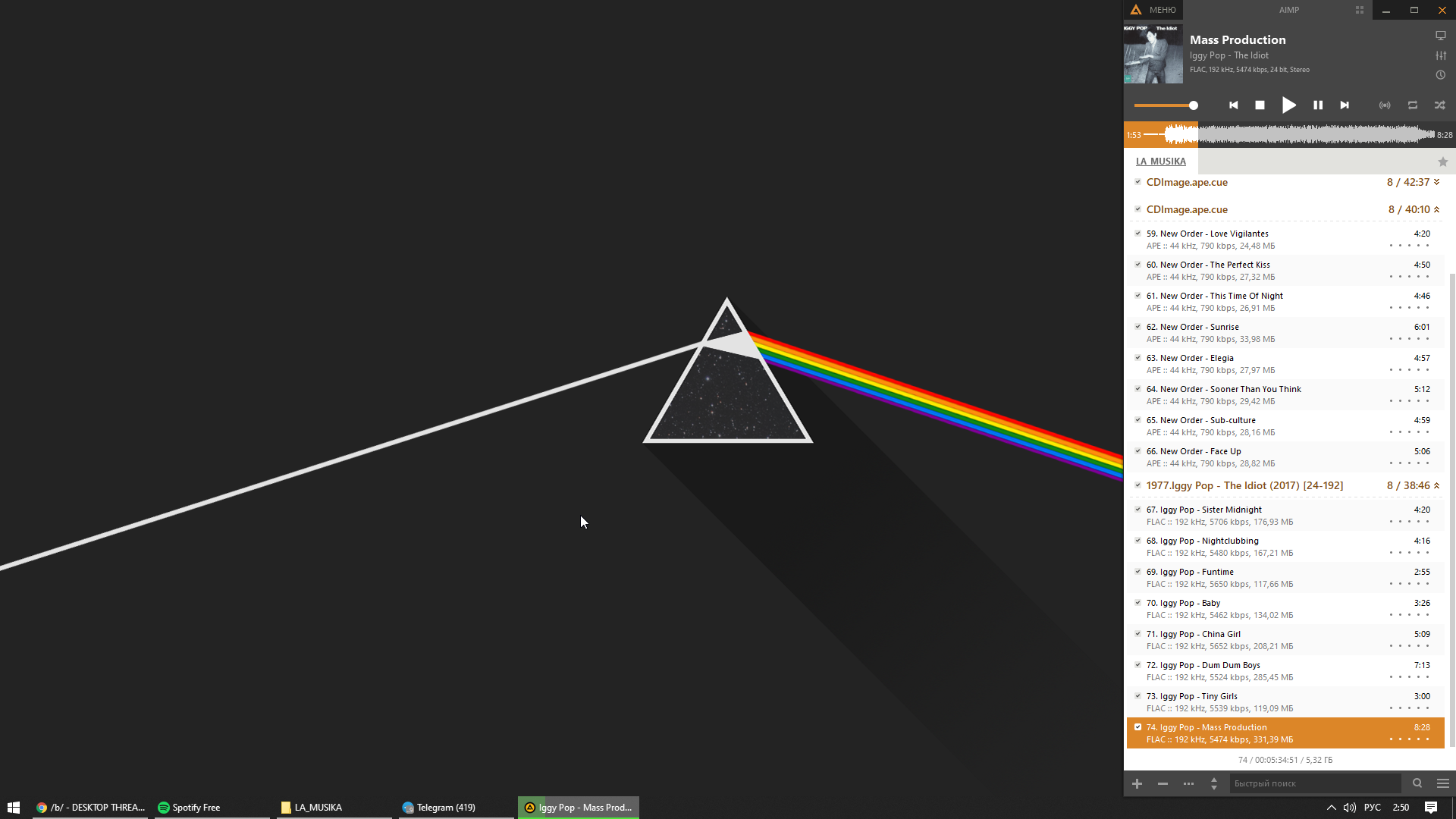Pause the current track
The height and width of the screenshot is (819, 1456).
click(x=1318, y=105)
